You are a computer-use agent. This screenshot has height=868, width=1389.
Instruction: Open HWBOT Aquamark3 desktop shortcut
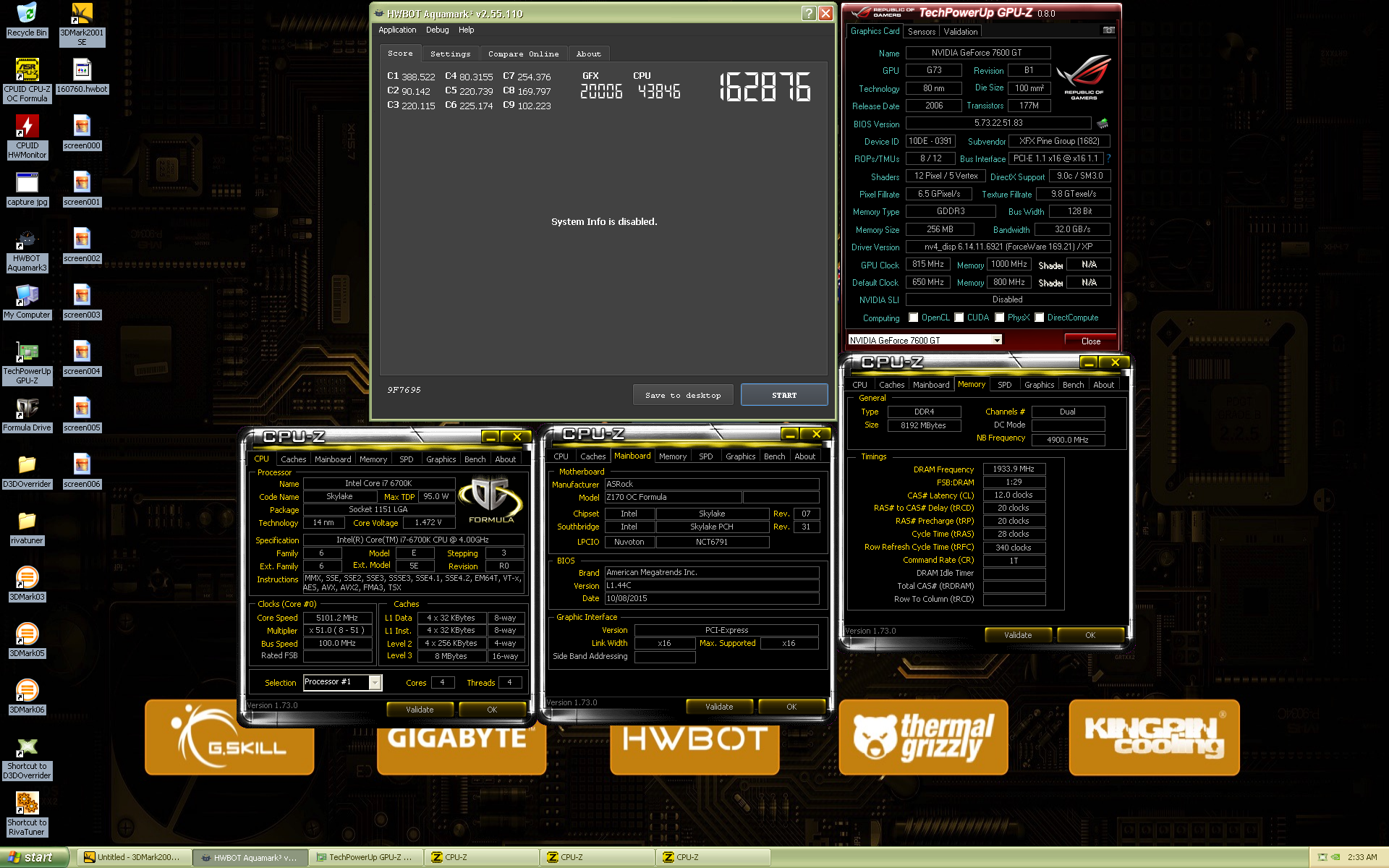pos(27,250)
